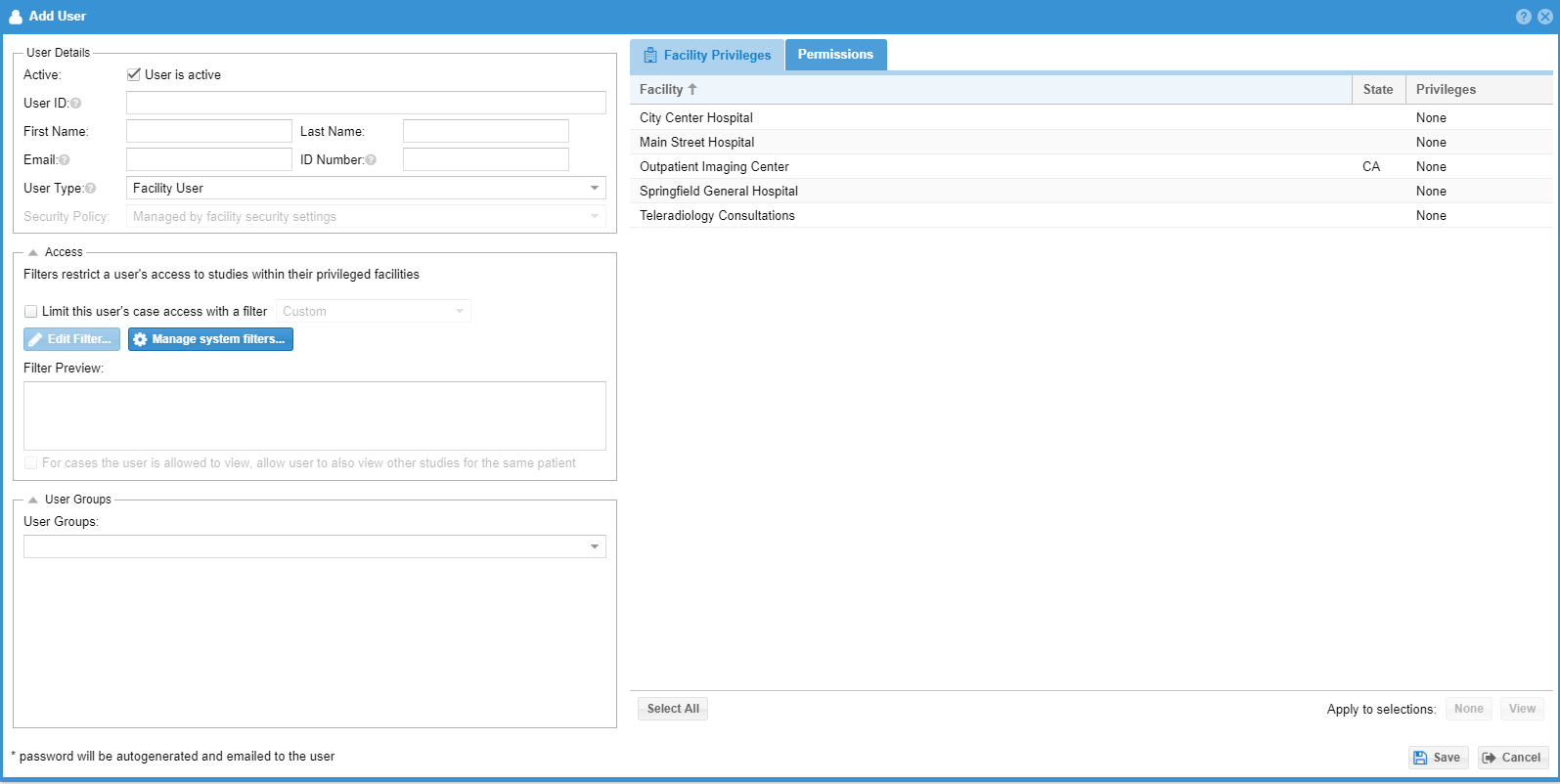Open the User Type dropdown

(595, 188)
